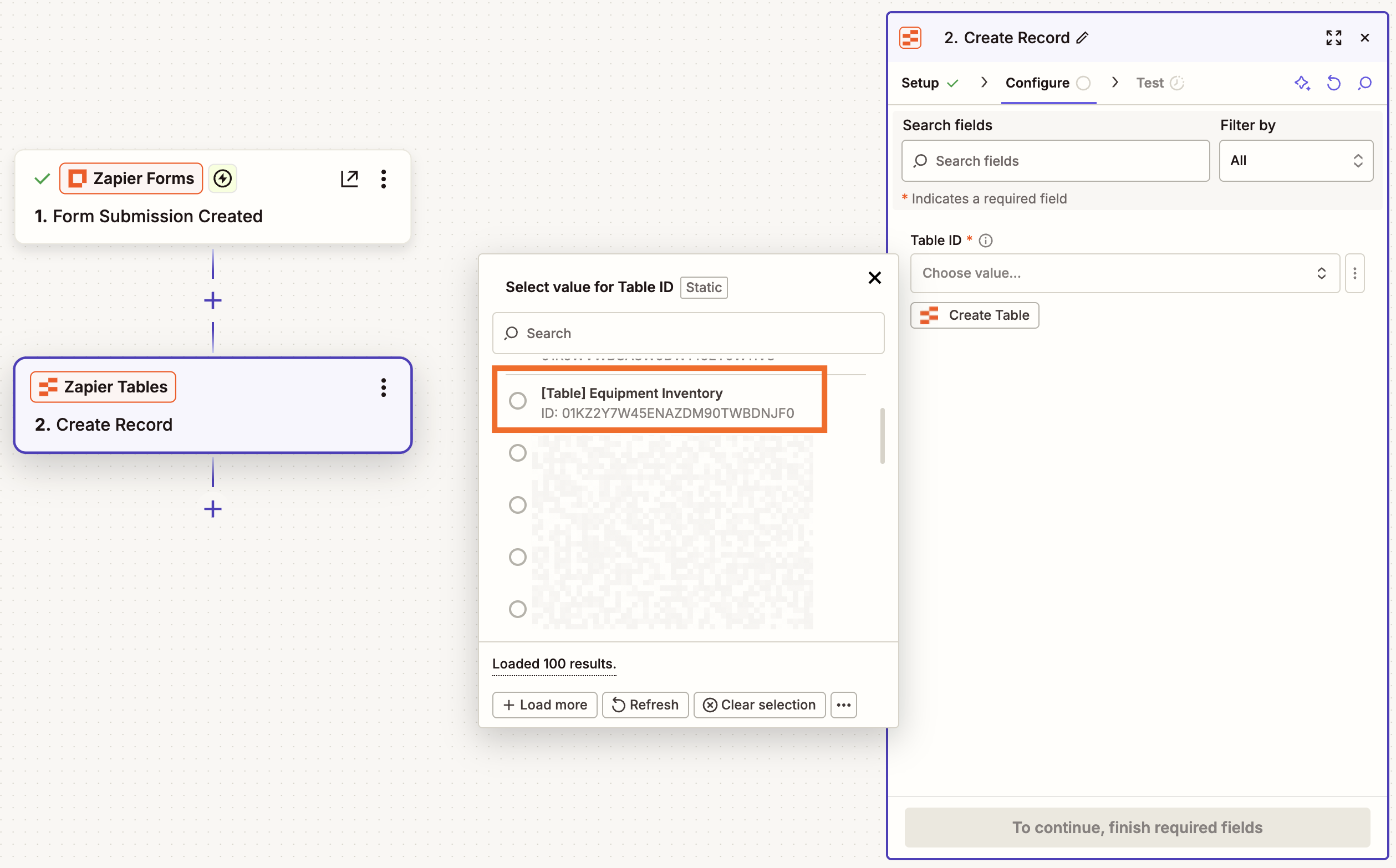
Task: Click the Test tab clock status icon
Action: [x=1176, y=83]
